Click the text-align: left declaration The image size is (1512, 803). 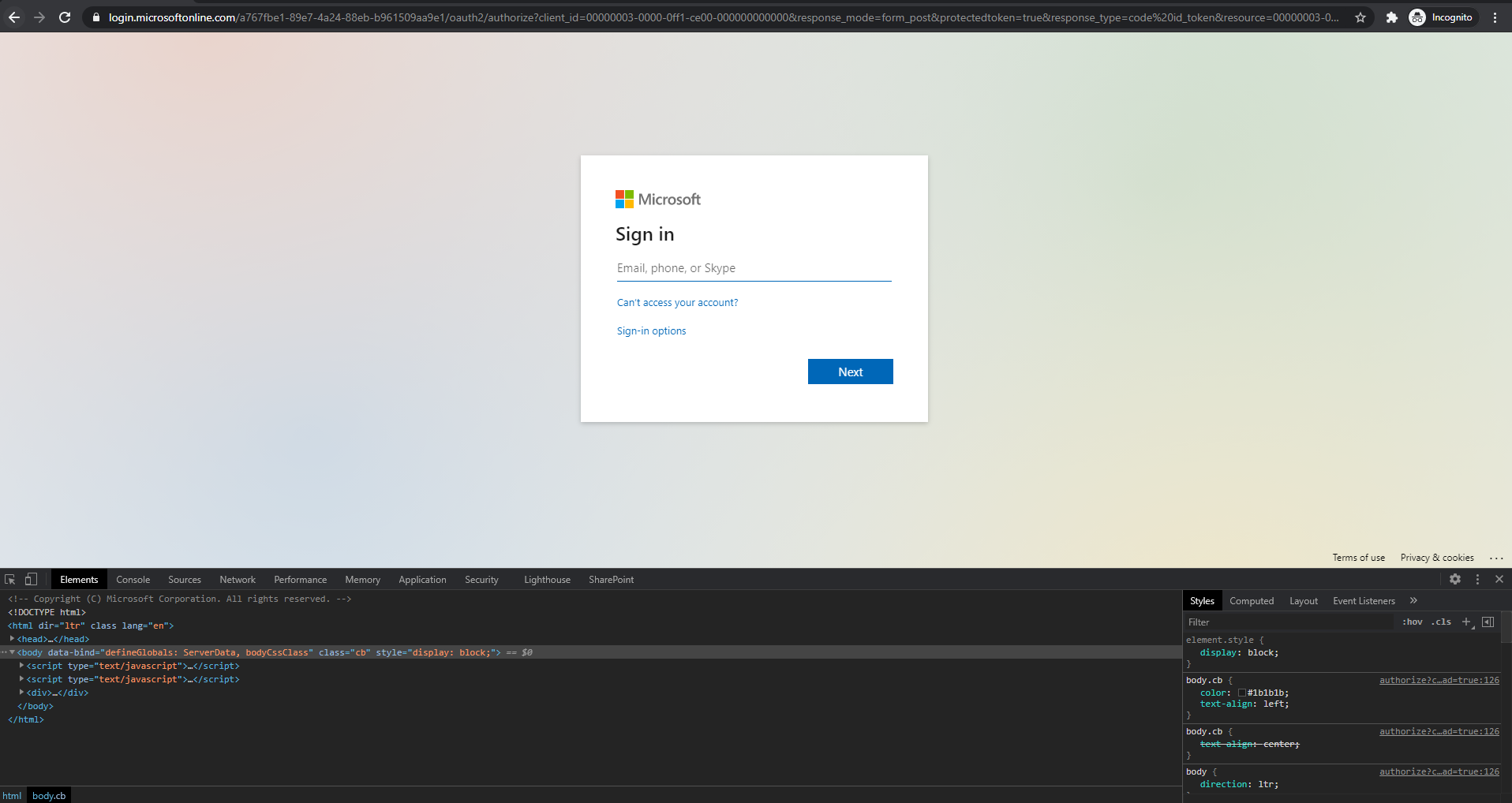(x=1244, y=704)
